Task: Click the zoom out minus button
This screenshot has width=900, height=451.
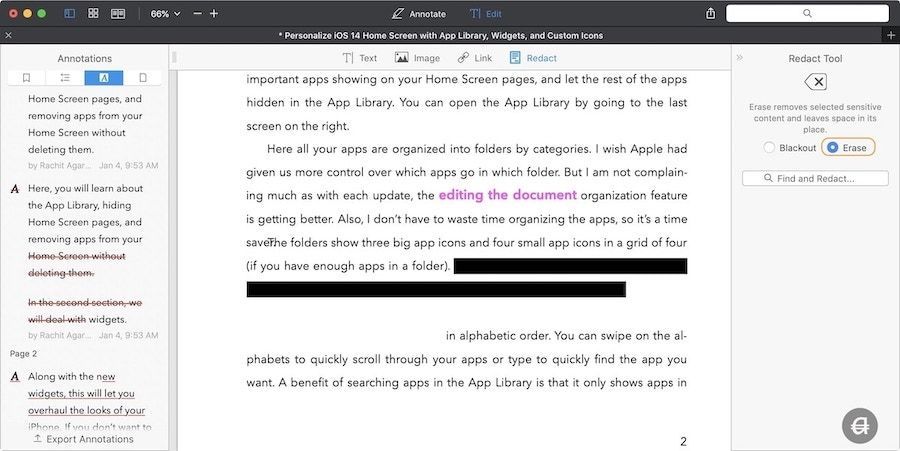Action: 197,14
